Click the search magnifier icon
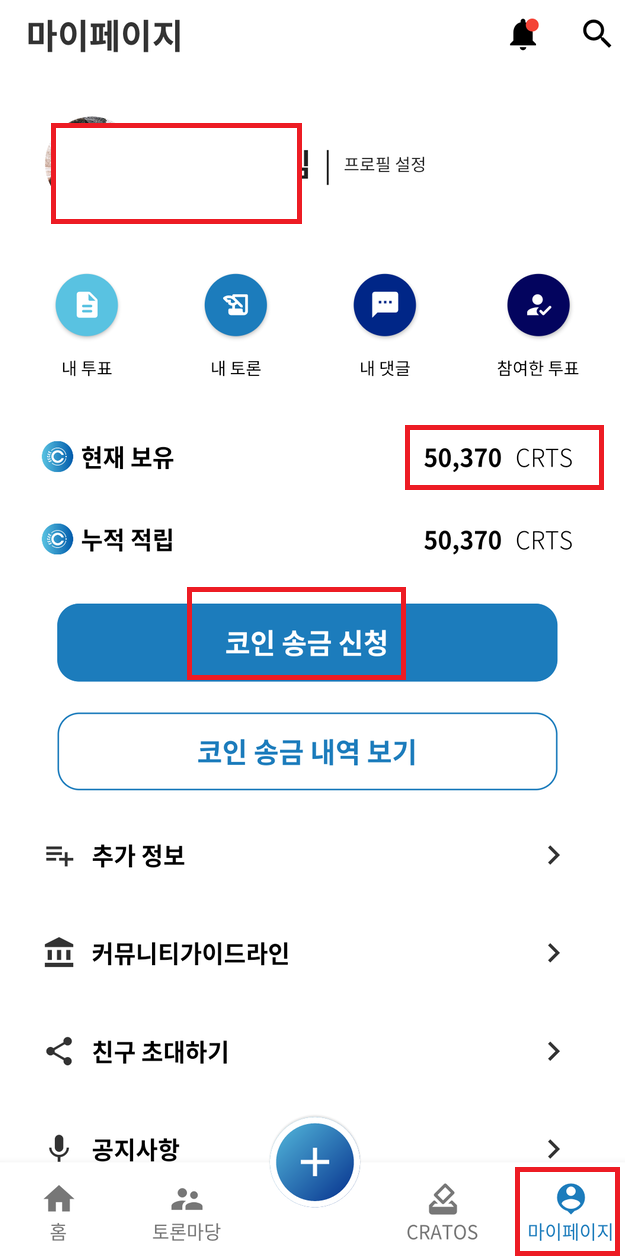The image size is (625, 1259). pos(597,34)
